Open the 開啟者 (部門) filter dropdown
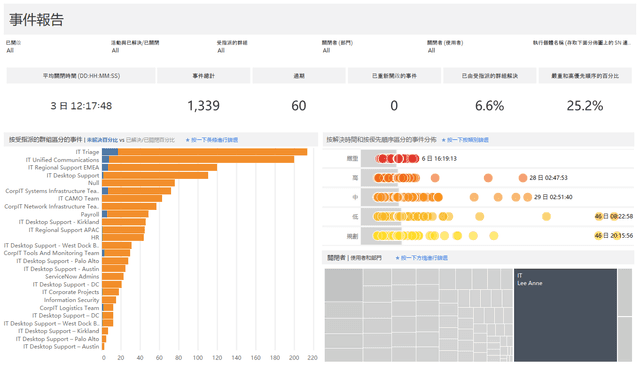This screenshot has height=370, width=640. point(327,51)
